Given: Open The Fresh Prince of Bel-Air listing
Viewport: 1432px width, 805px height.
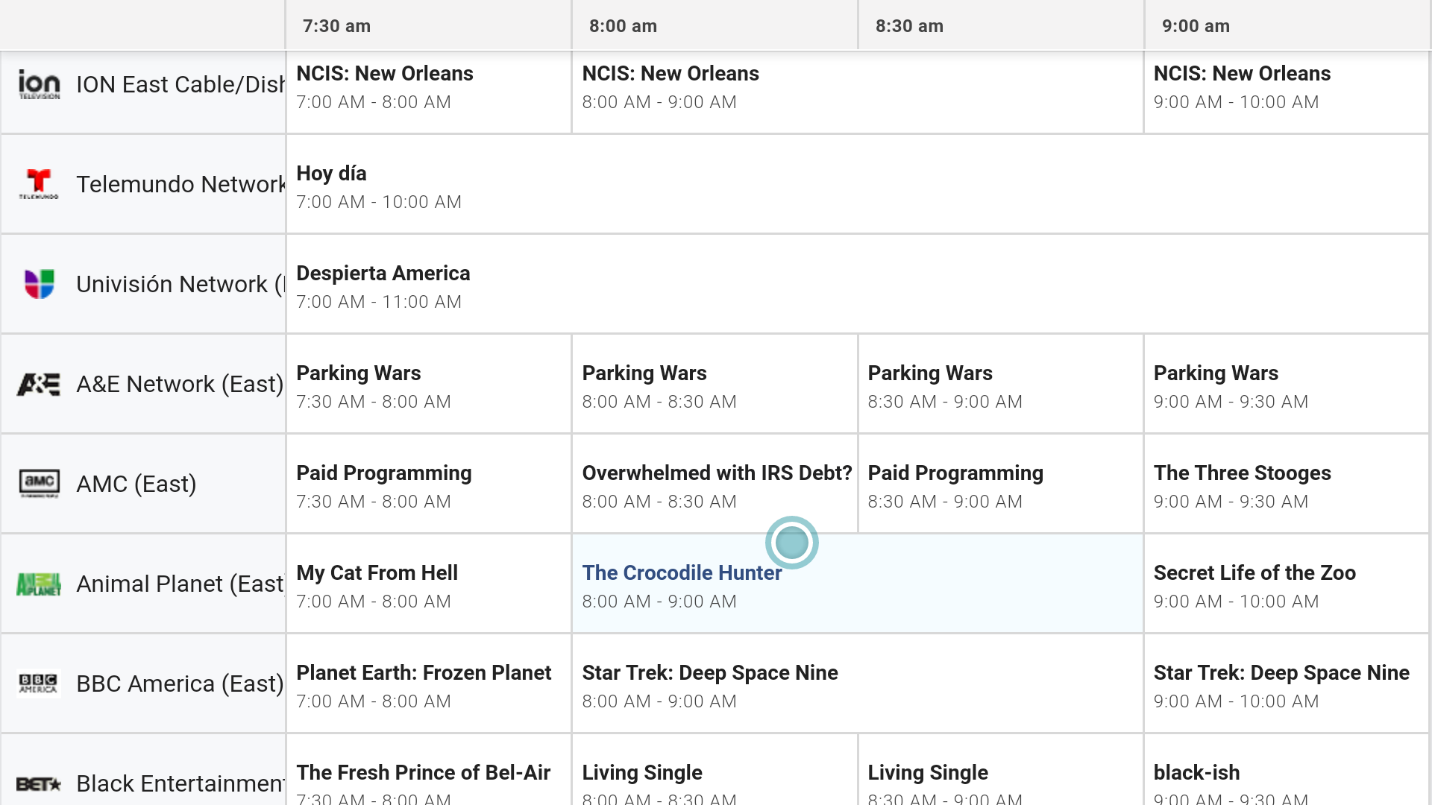Looking at the screenshot, I should (x=428, y=770).
